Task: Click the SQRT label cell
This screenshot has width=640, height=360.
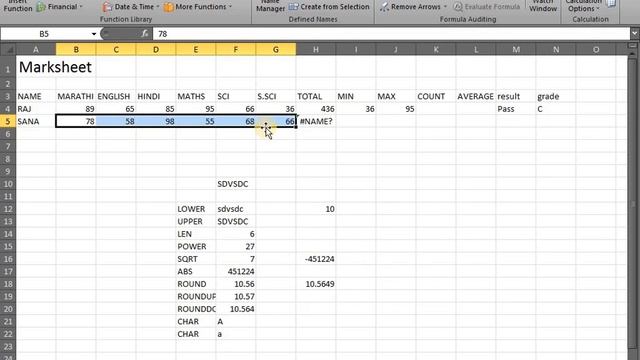Action: 196,259
